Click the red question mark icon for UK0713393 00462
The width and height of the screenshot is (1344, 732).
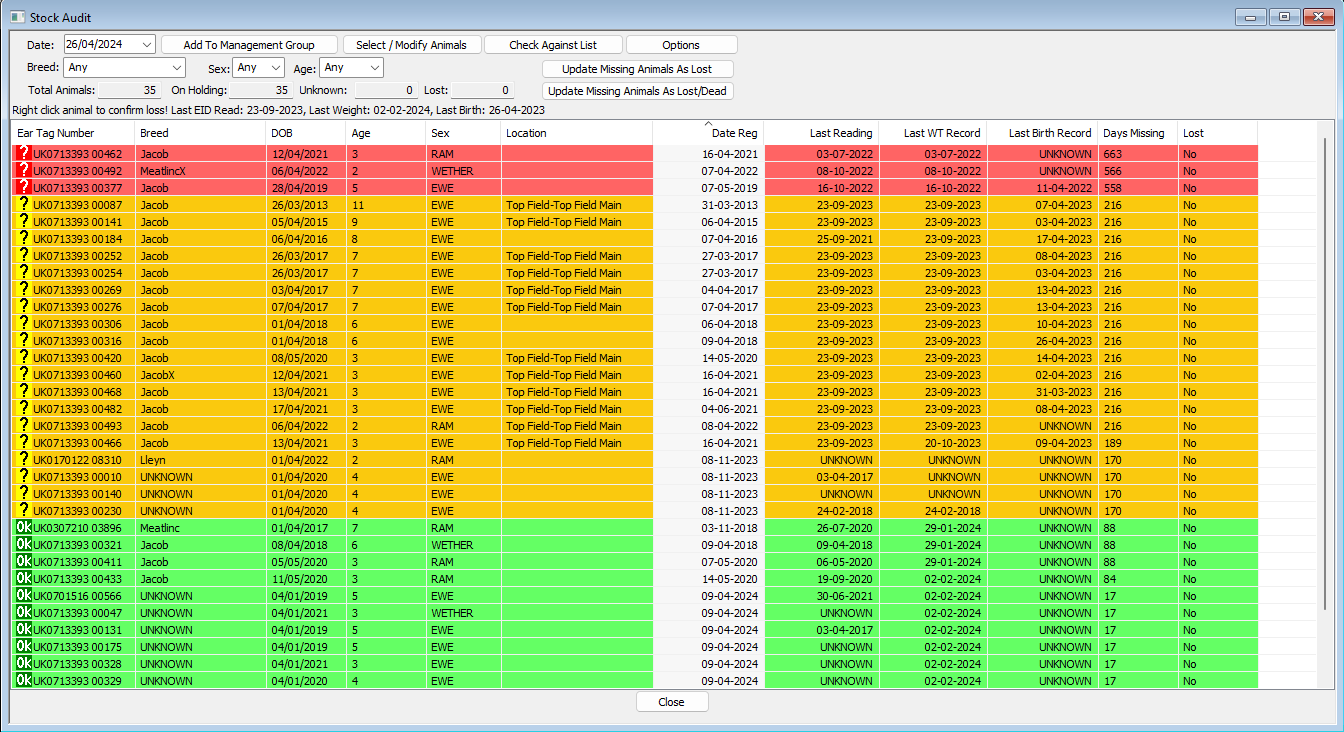pyautogui.click(x=24, y=154)
